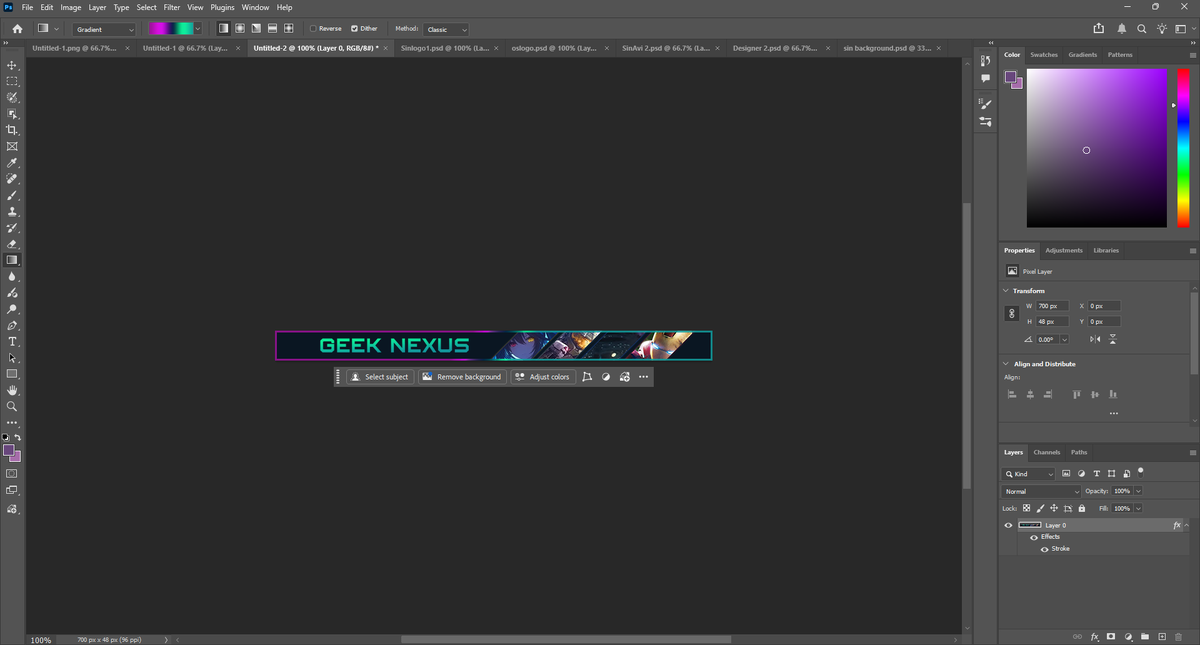1200x645 pixels.
Task: Disable the Dither checkbox
Action: pyautogui.click(x=354, y=29)
